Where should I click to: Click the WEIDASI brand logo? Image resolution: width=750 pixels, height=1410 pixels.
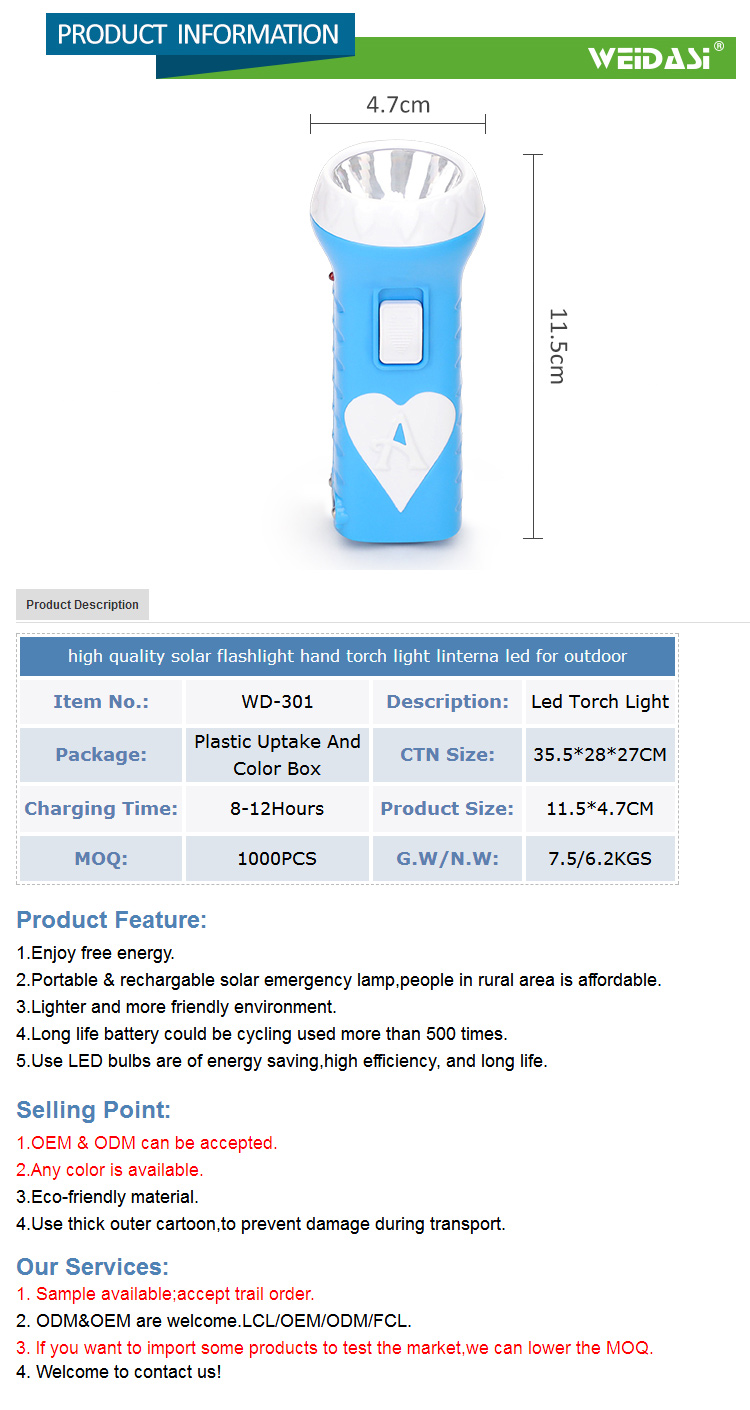point(648,58)
